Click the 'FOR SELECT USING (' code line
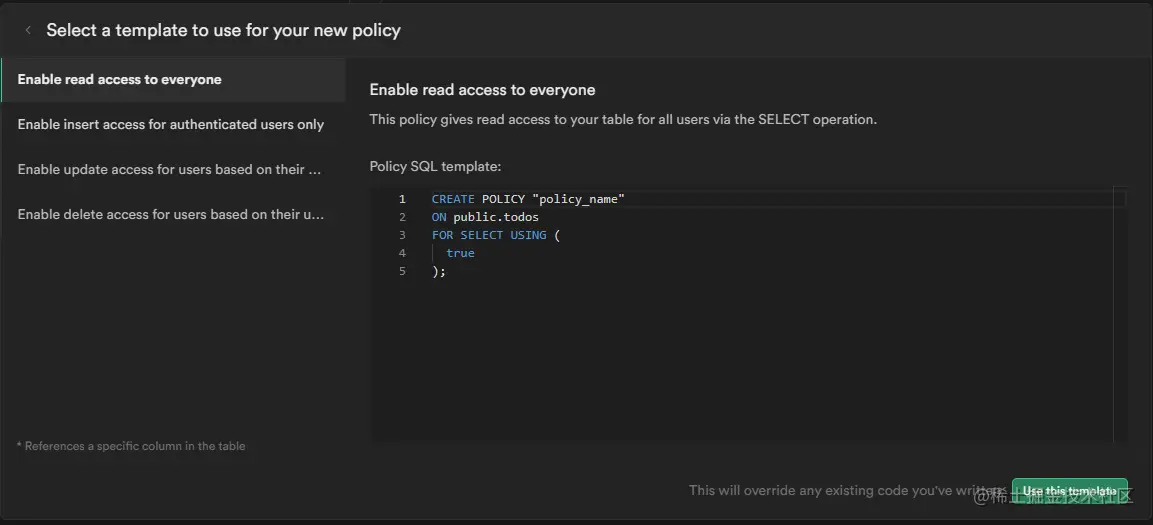The width and height of the screenshot is (1153, 525). pos(496,235)
